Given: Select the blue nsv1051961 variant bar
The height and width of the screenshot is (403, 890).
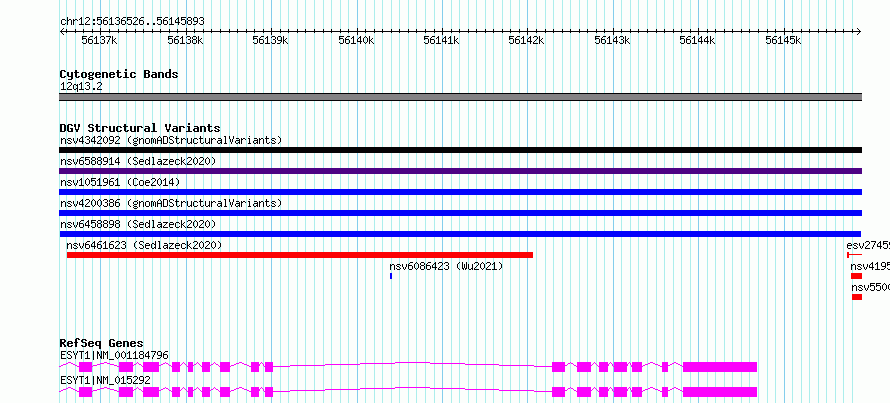Looking at the screenshot, I should tap(460, 192).
